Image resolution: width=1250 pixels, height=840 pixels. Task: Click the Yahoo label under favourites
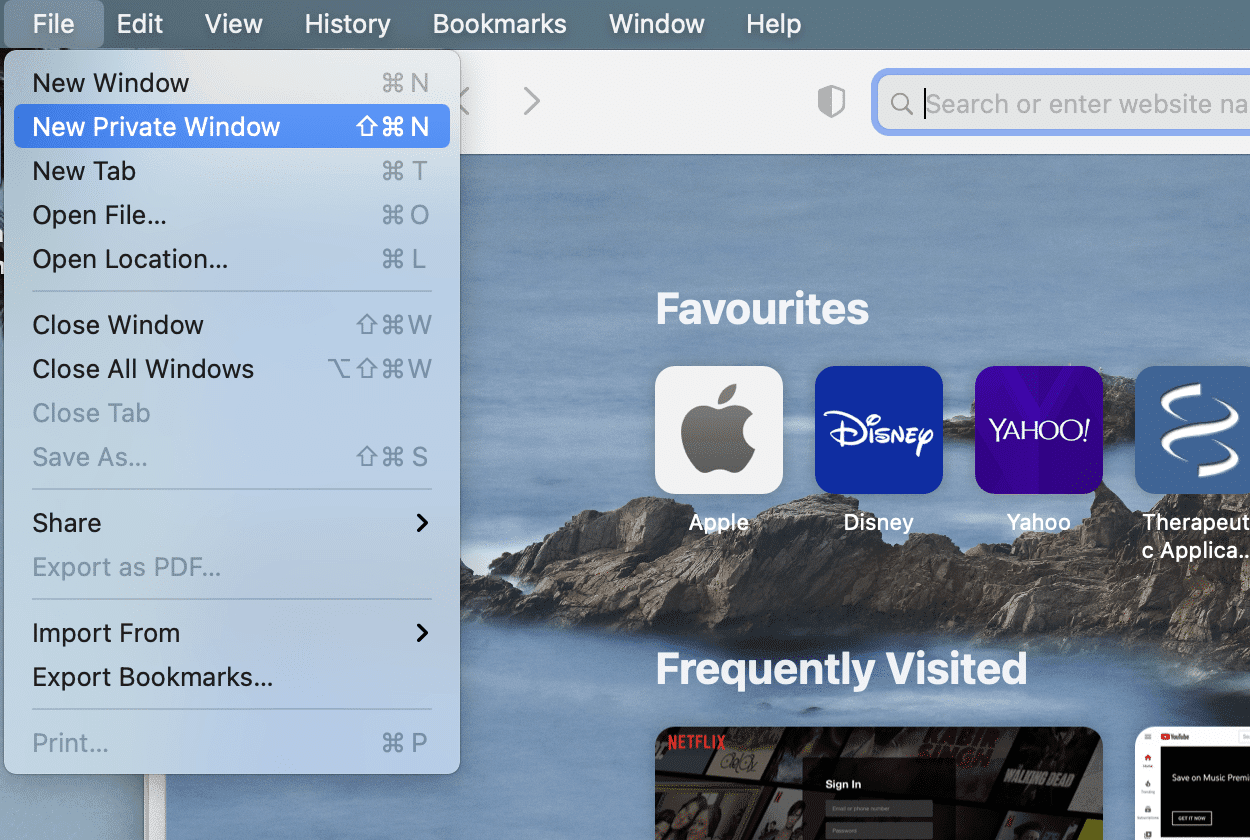coord(1039,523)
